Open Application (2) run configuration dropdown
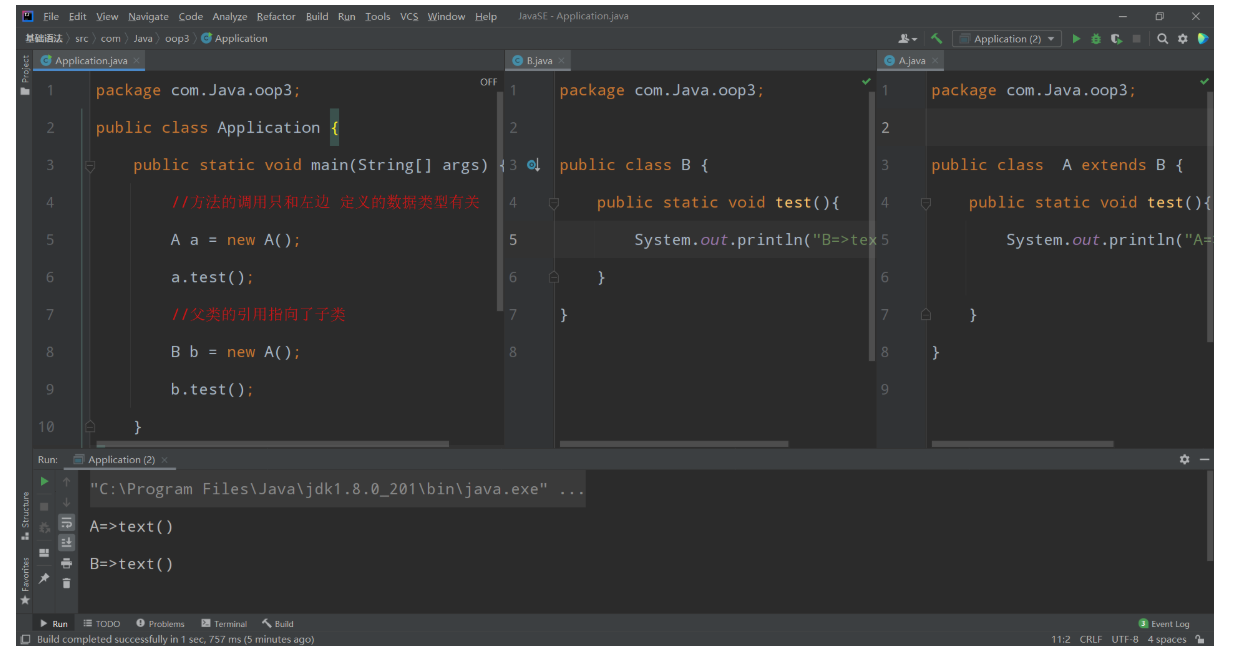This screenshot has width=1236, height=646. 1006,39
